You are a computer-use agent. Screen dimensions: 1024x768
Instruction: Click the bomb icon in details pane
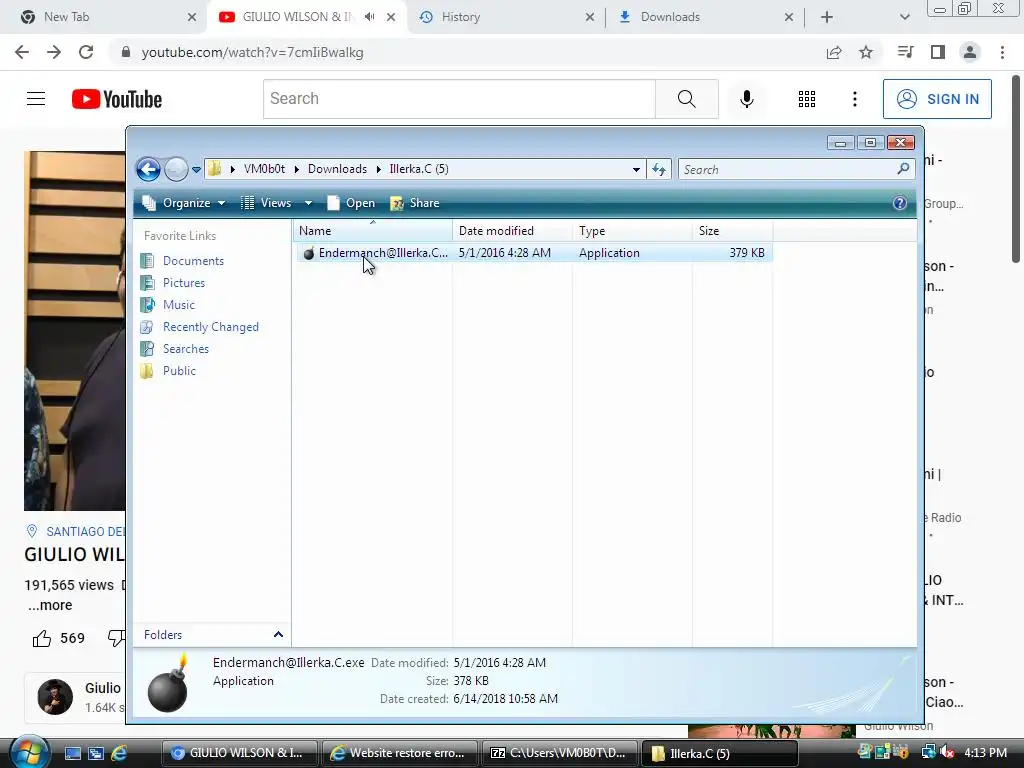point(168,683)
